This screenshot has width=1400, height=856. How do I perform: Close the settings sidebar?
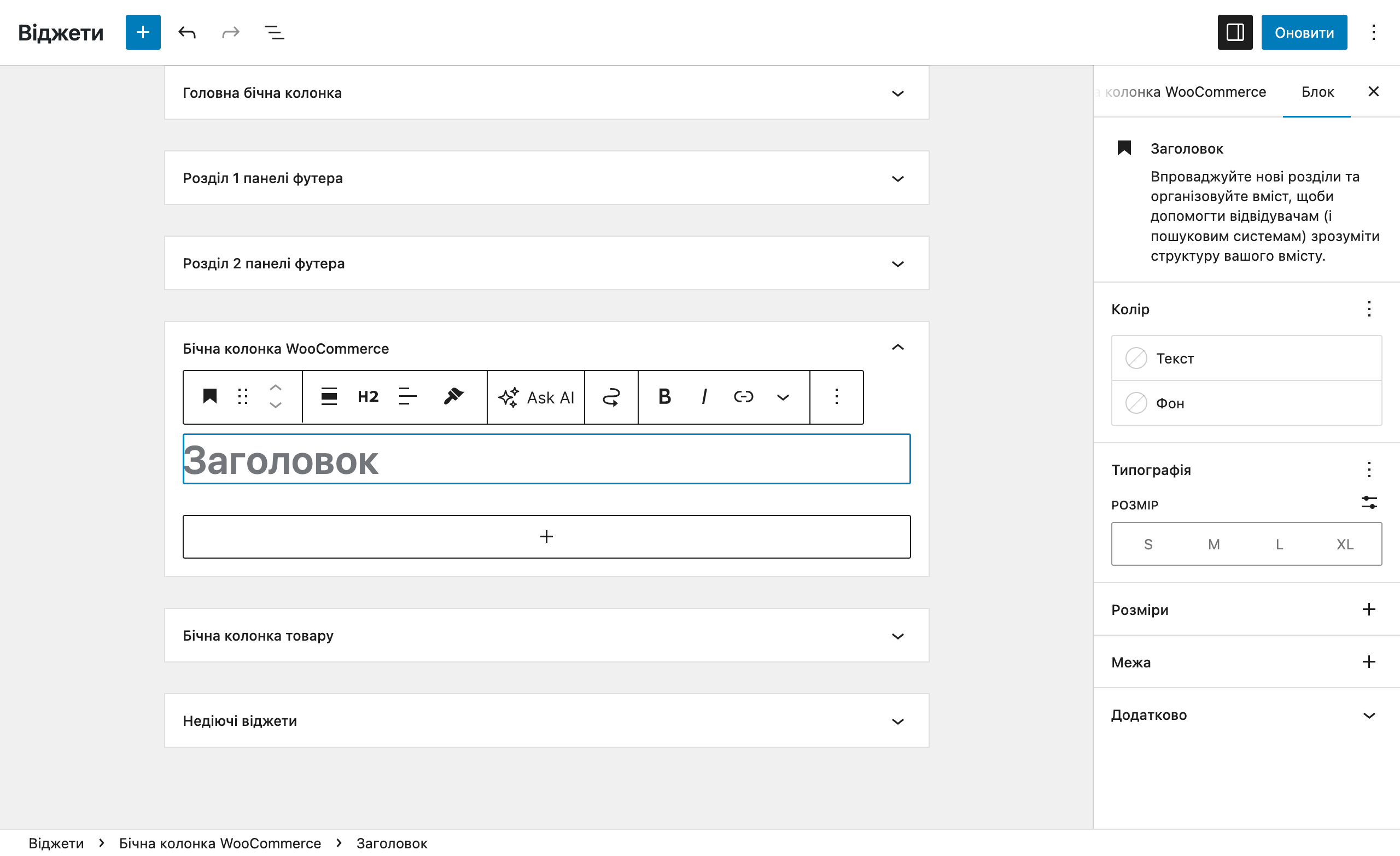1373,91
